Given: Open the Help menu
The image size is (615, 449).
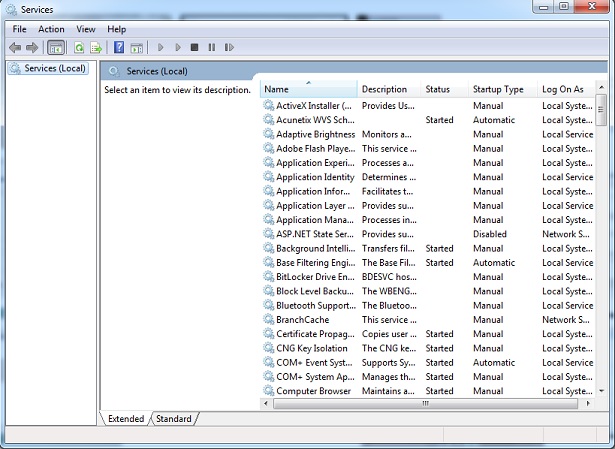Looking at the screenshot, I should (116, 29).
